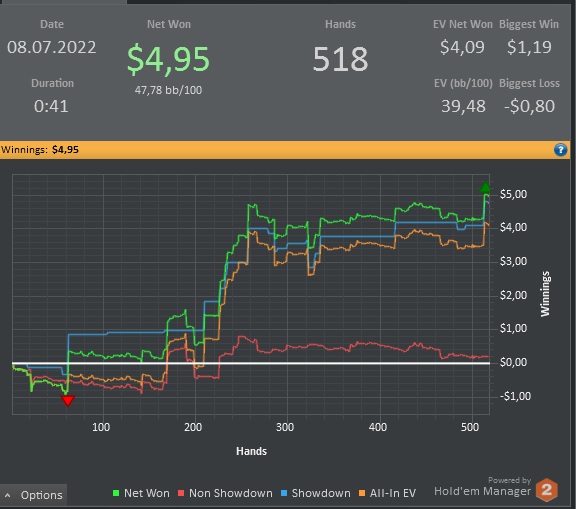Click the All-In EV legend label

(x=393, y=493)
